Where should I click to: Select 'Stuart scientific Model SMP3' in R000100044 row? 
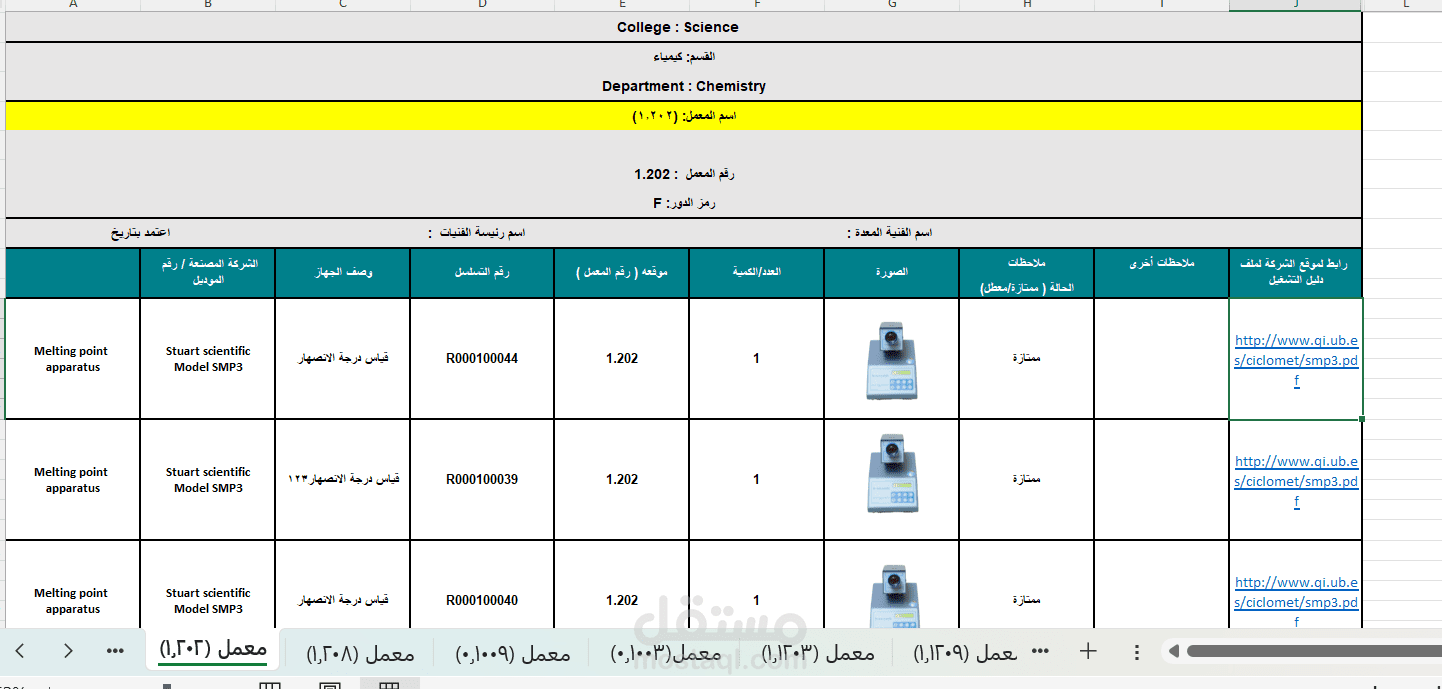click(208, 358)
